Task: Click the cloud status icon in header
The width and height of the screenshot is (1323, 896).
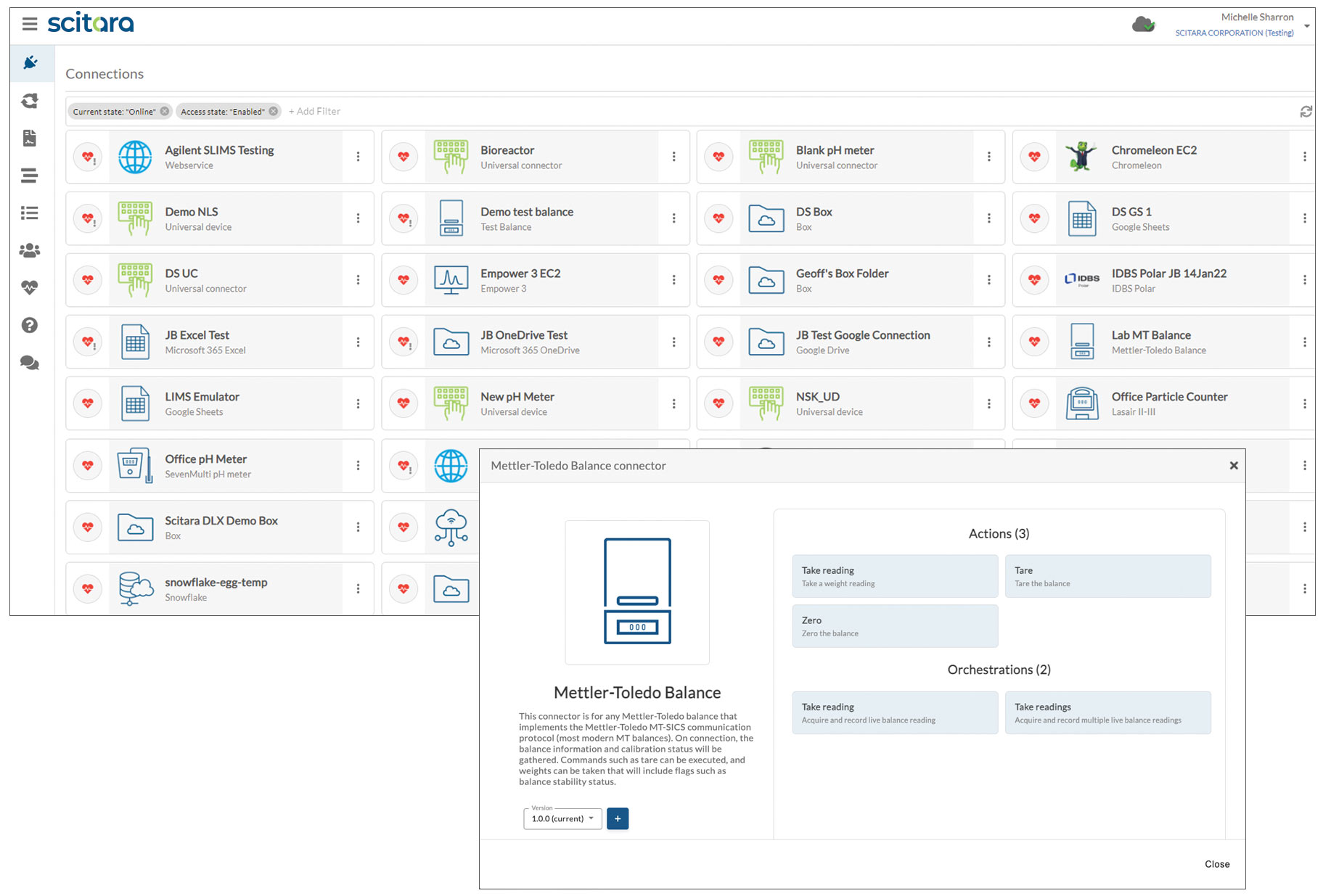Action: pos(1143,25)
